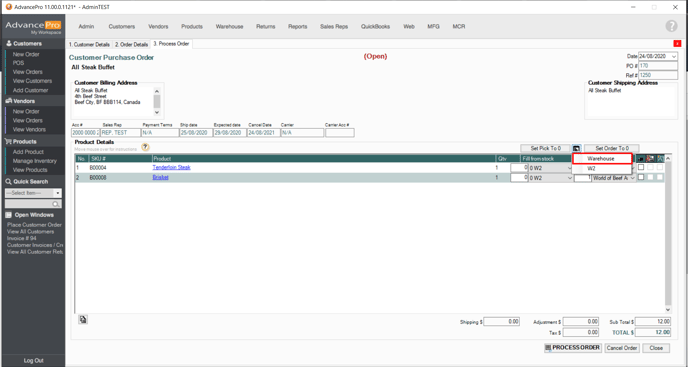This screenshot has height=367, width=688.
Task: Click the PROCESS ORDER button
Action: click(573, 348)
